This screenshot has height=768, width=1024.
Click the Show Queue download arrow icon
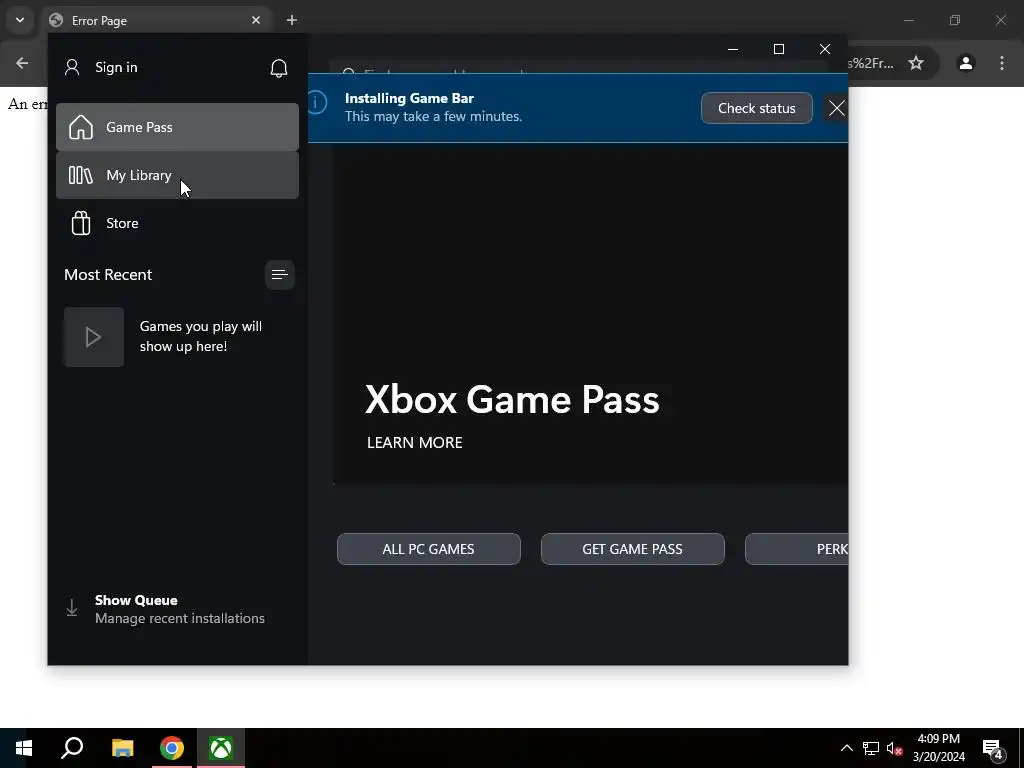tap(72, 608)
